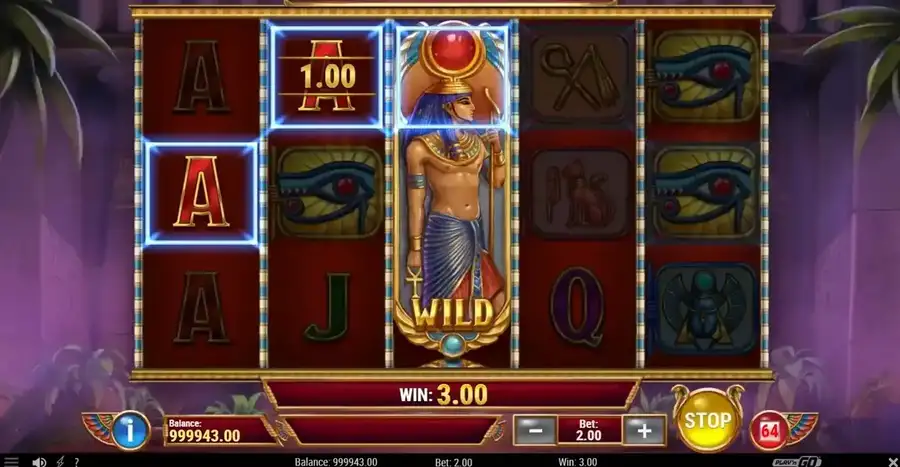Screen dimensions: 900x467
Task: Stop the spin with yellow STOP button
Action: (707, 421)
